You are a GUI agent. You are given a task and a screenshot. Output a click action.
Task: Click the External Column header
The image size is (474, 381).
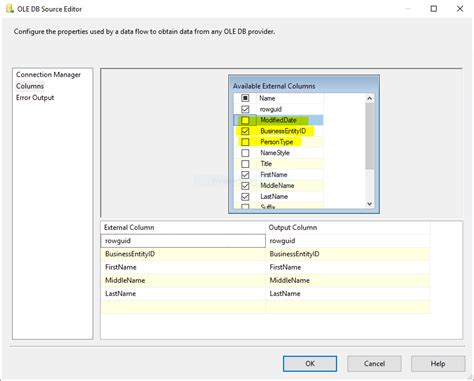pos(183,228)
